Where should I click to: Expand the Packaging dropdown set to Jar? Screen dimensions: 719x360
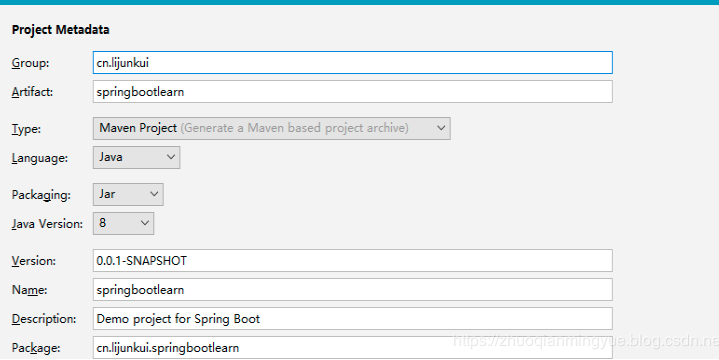[x=128, y=194]
